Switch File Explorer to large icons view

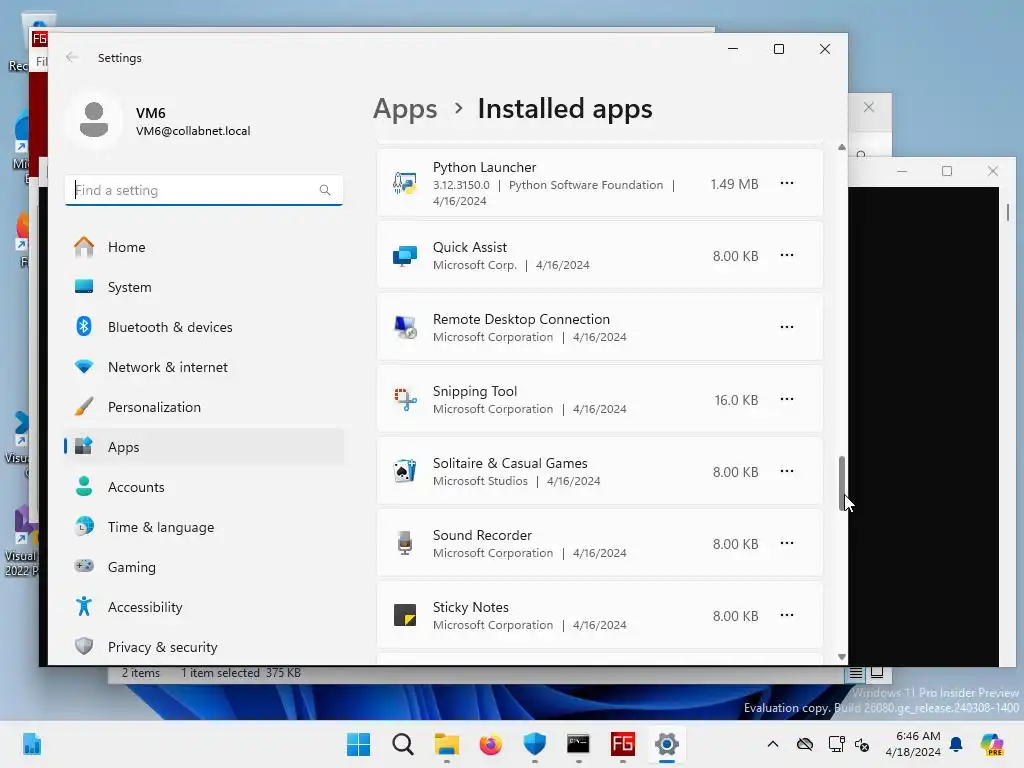click(877, 673)
